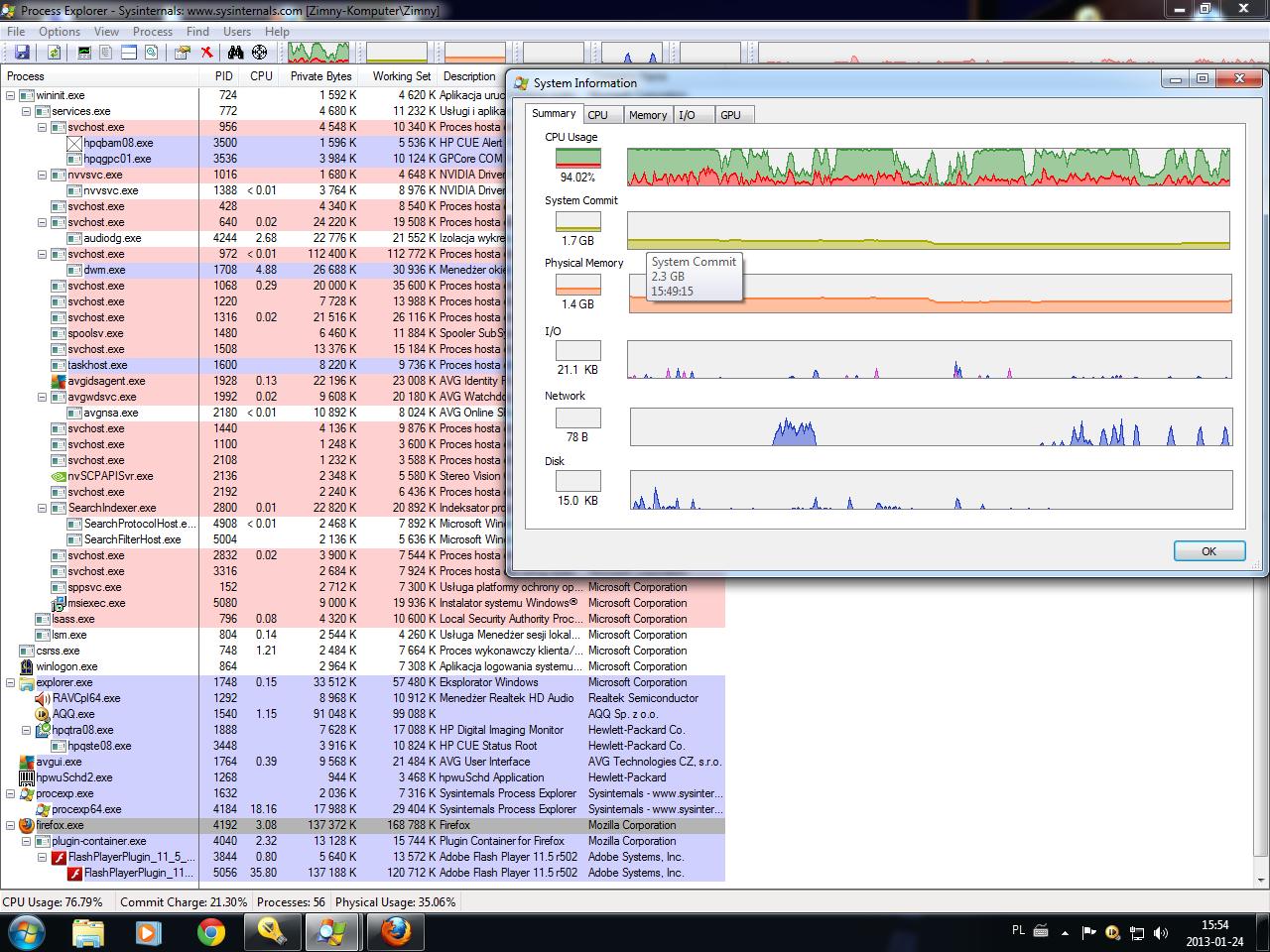Open the Windows Start menu orb
The height and width of the screenshot is (952, 1270).
27,932
